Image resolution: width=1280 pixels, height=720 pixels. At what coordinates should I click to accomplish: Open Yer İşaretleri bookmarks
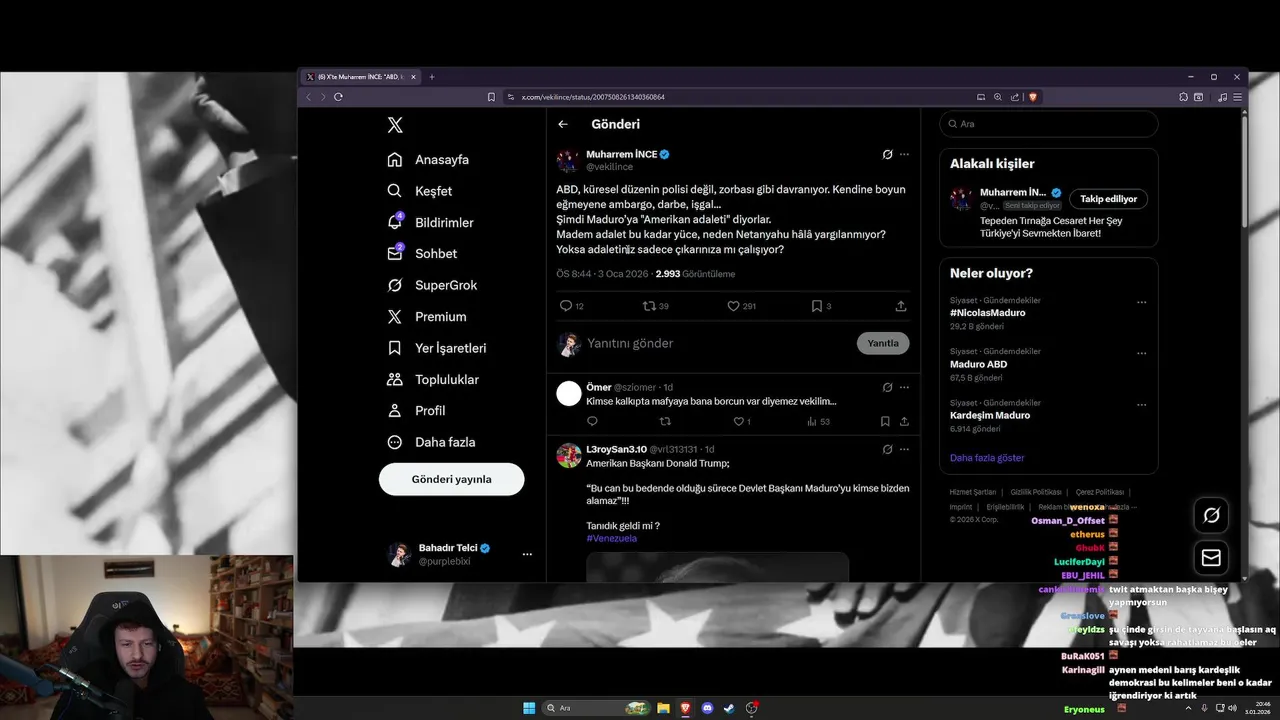point(437,348)
